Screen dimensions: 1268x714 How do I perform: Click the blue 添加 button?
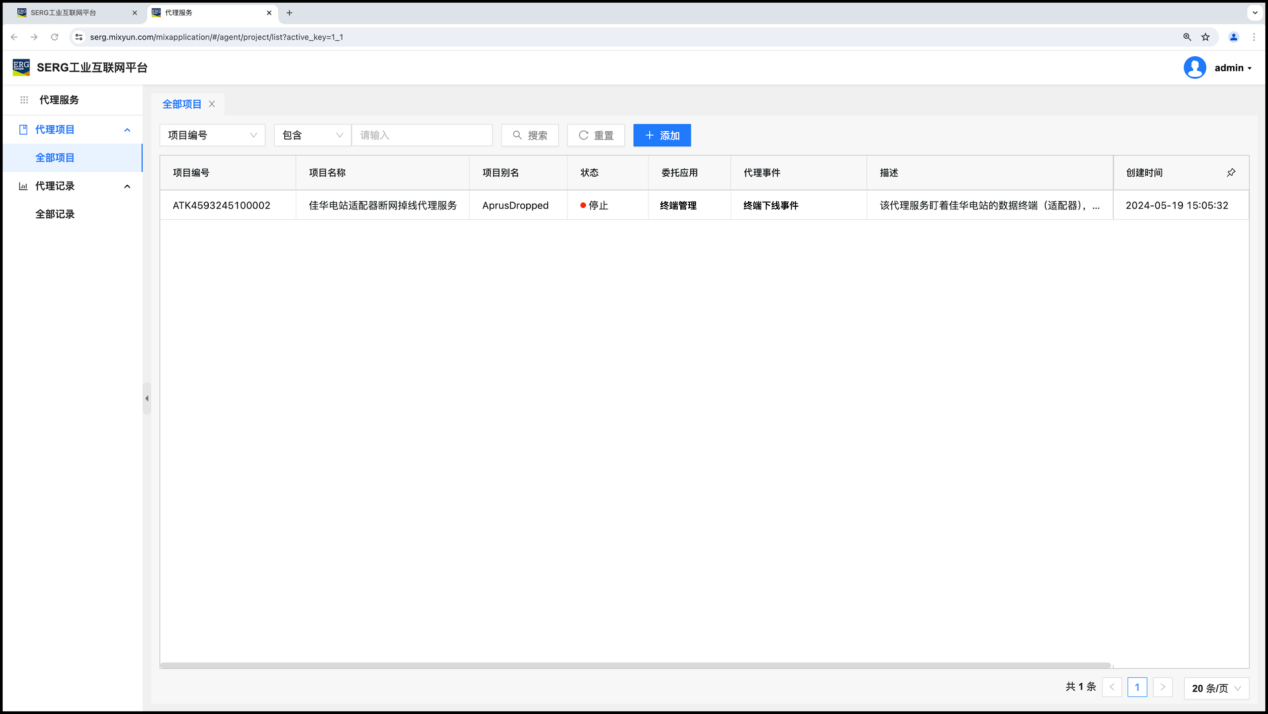[x=662, y=135]
